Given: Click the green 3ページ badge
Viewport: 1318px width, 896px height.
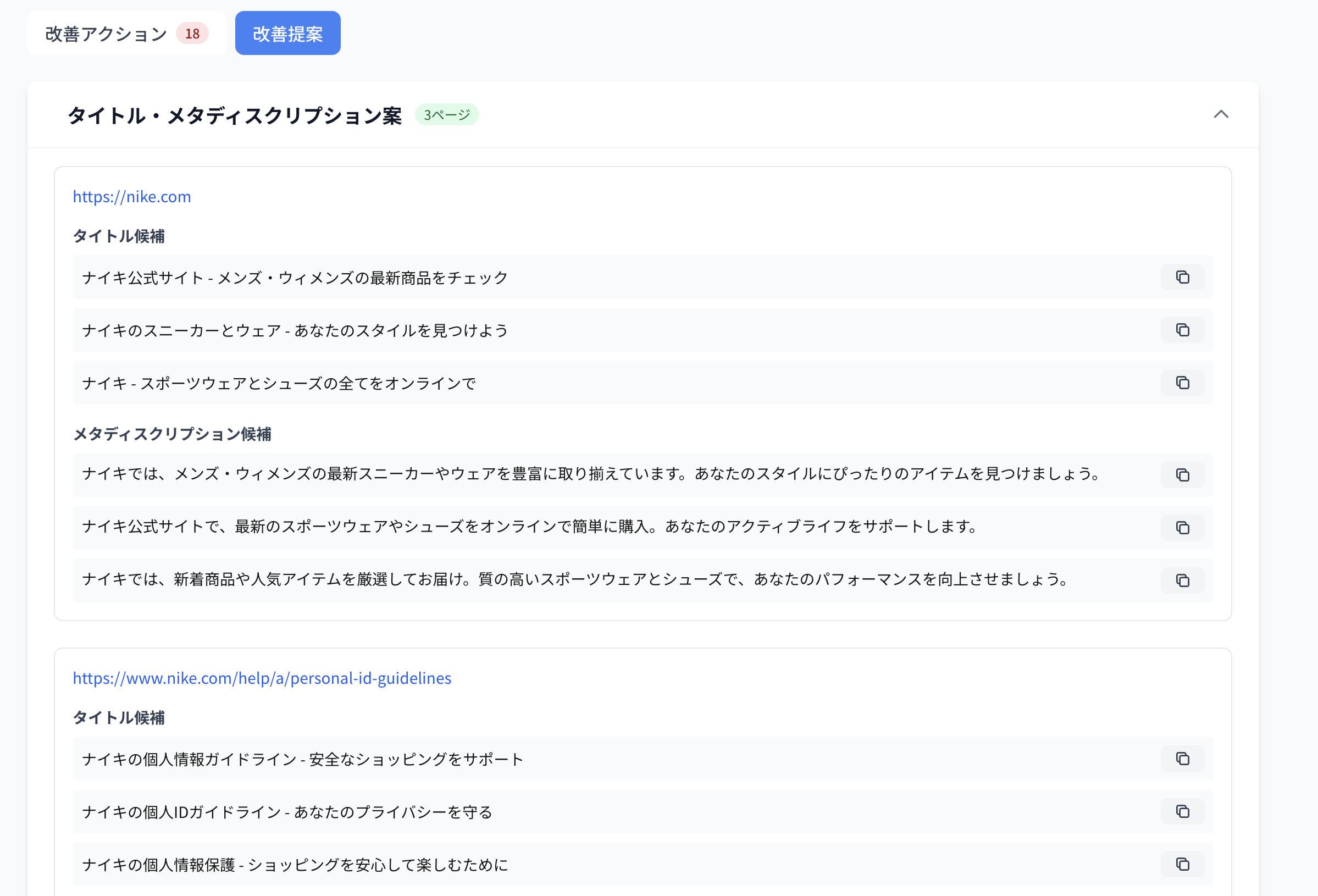Looking at the screenshot, I should tap(447, 114).
